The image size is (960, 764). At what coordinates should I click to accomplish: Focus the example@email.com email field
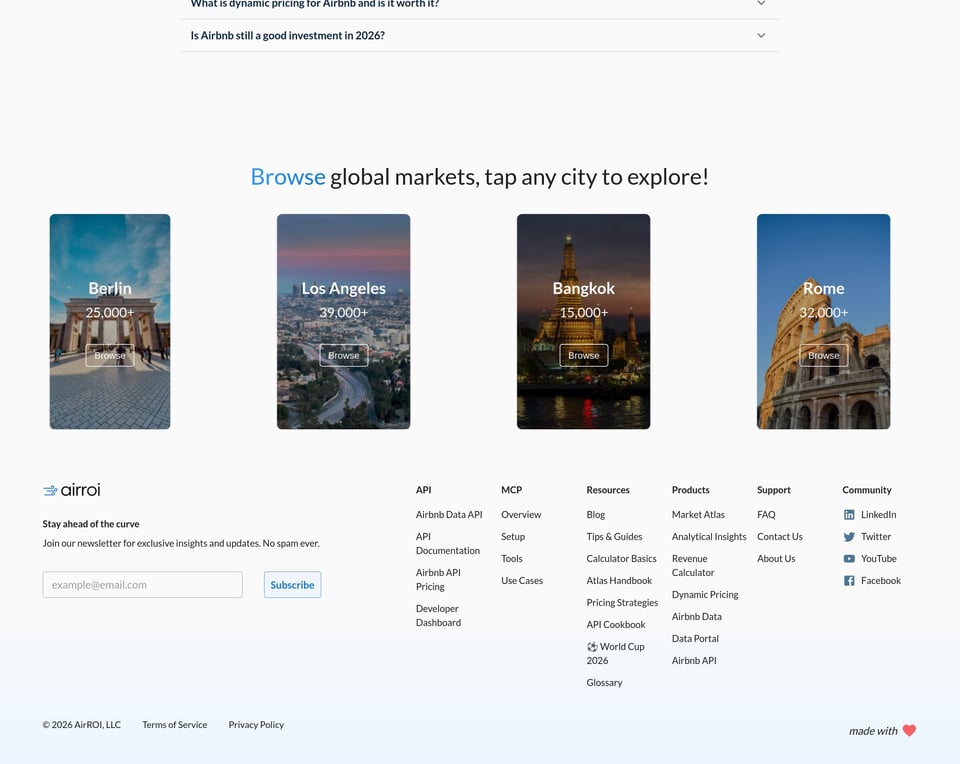143,585
